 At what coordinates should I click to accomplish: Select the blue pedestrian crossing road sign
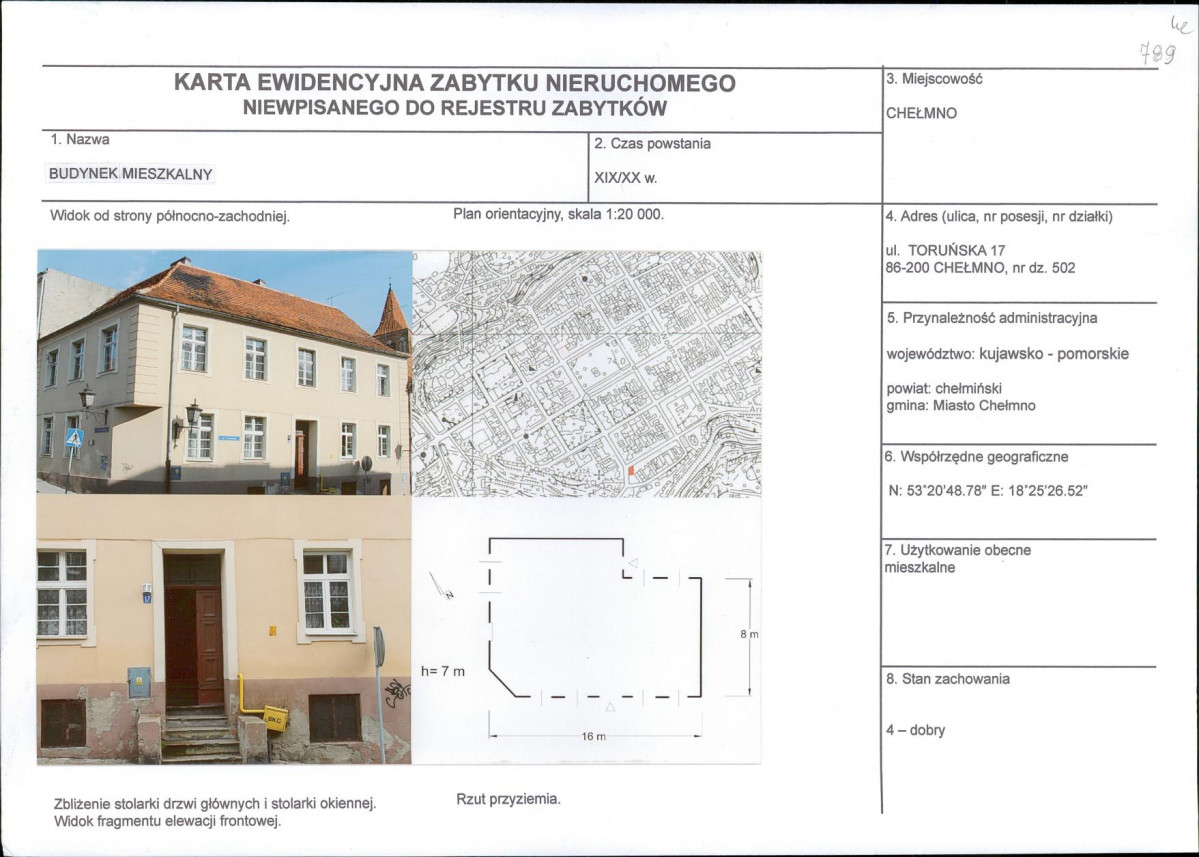[x=73, y=436]
